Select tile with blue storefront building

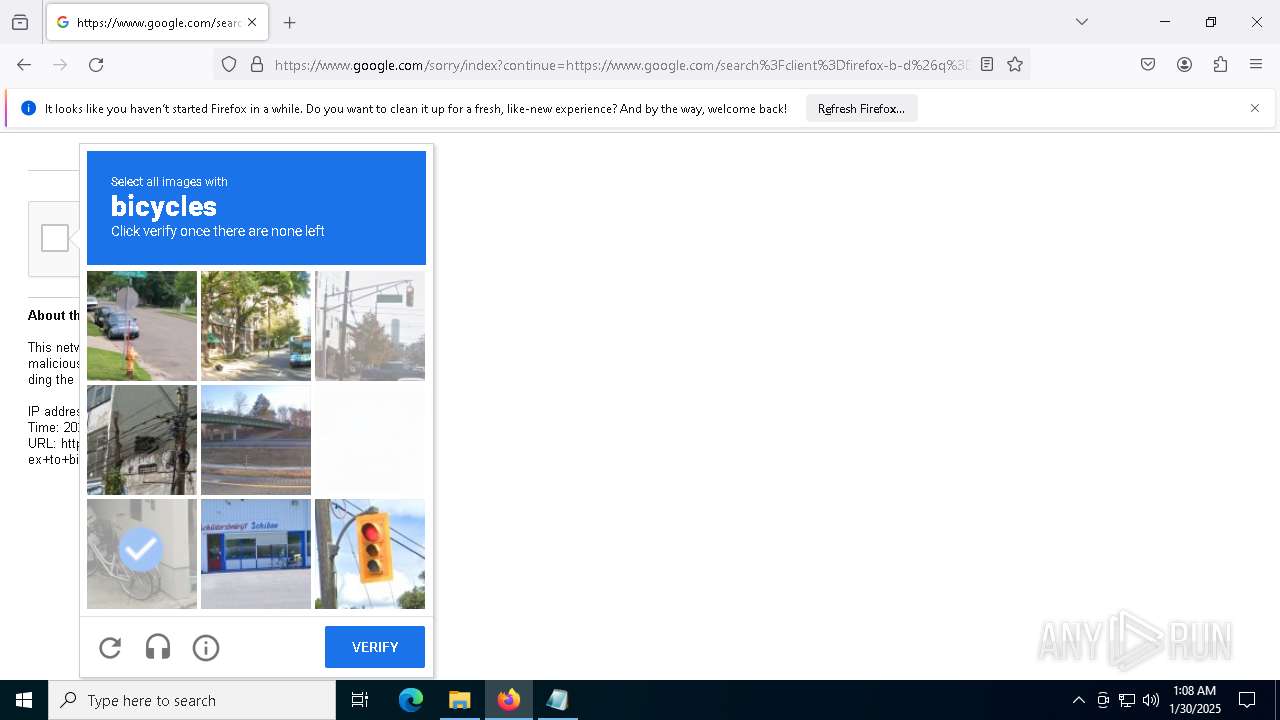tap(256, 554)
